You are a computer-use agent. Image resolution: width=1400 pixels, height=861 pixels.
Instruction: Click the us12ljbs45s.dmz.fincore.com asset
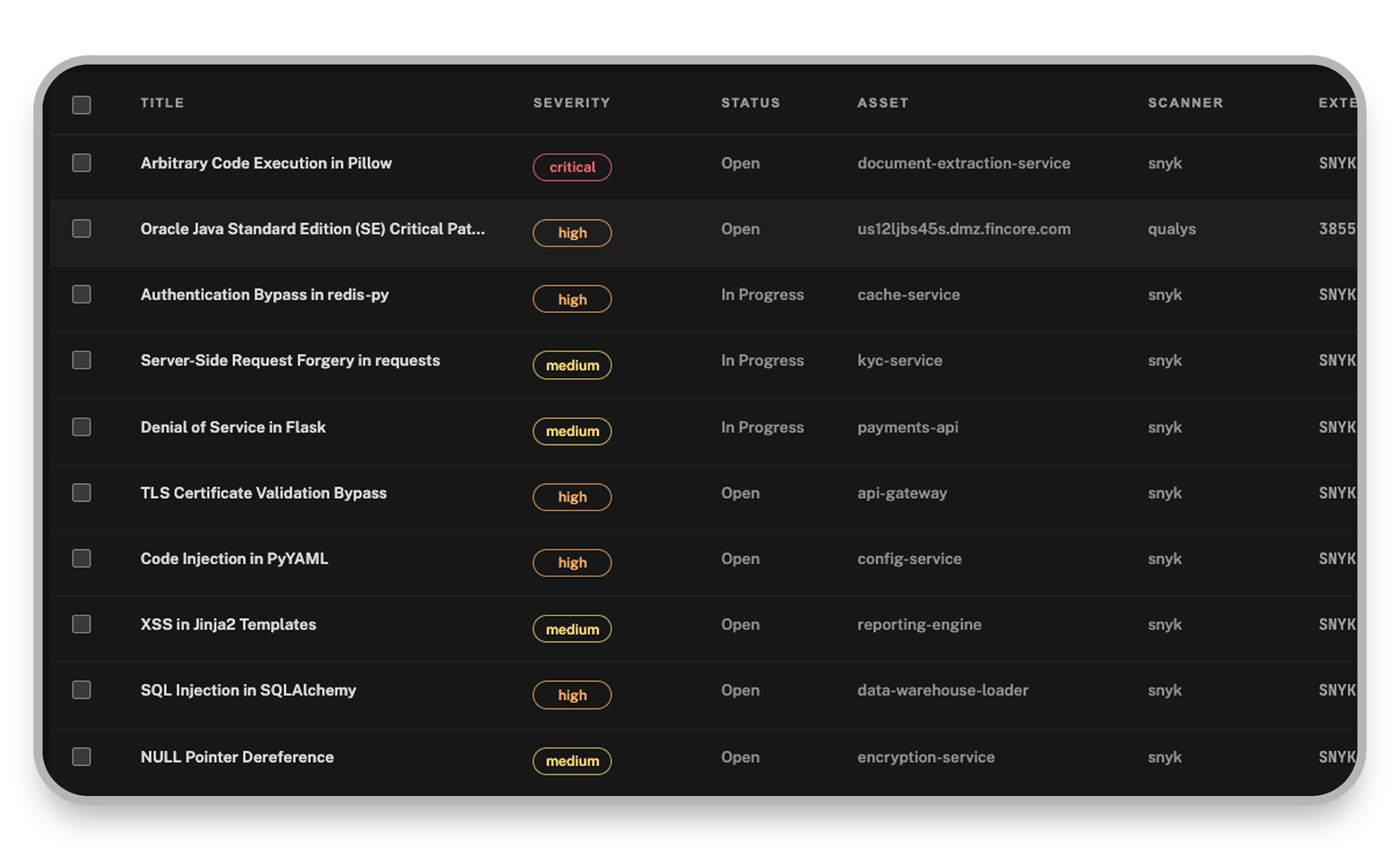pyautogui.click(x=964, y=229)
